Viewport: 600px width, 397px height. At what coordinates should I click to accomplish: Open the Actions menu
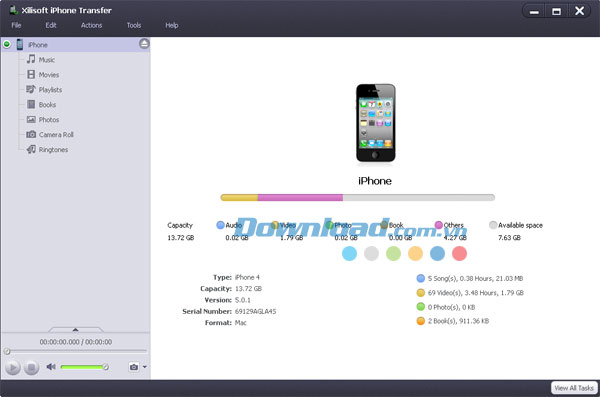tap(91, 25)
